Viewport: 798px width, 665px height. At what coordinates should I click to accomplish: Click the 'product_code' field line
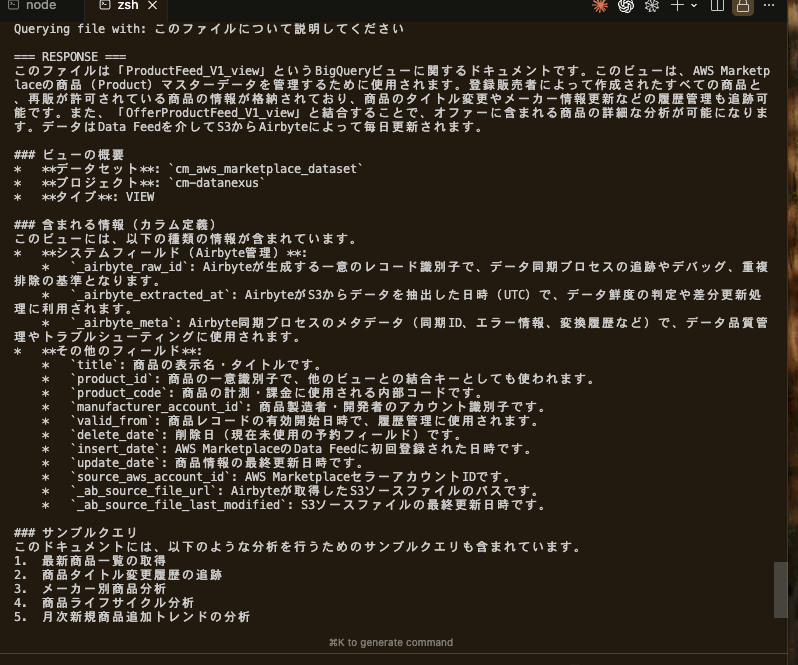click(262, 393)
